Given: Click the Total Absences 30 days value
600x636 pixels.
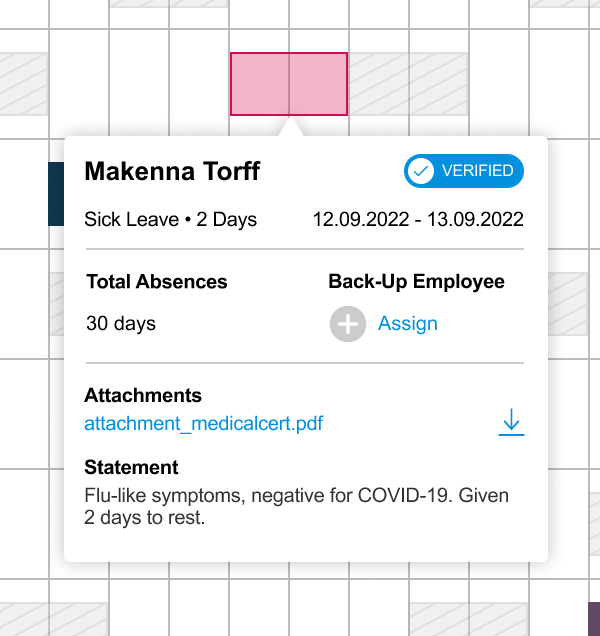Looking at the screenshot, I should pyautogui.click(x=121, y=324).
